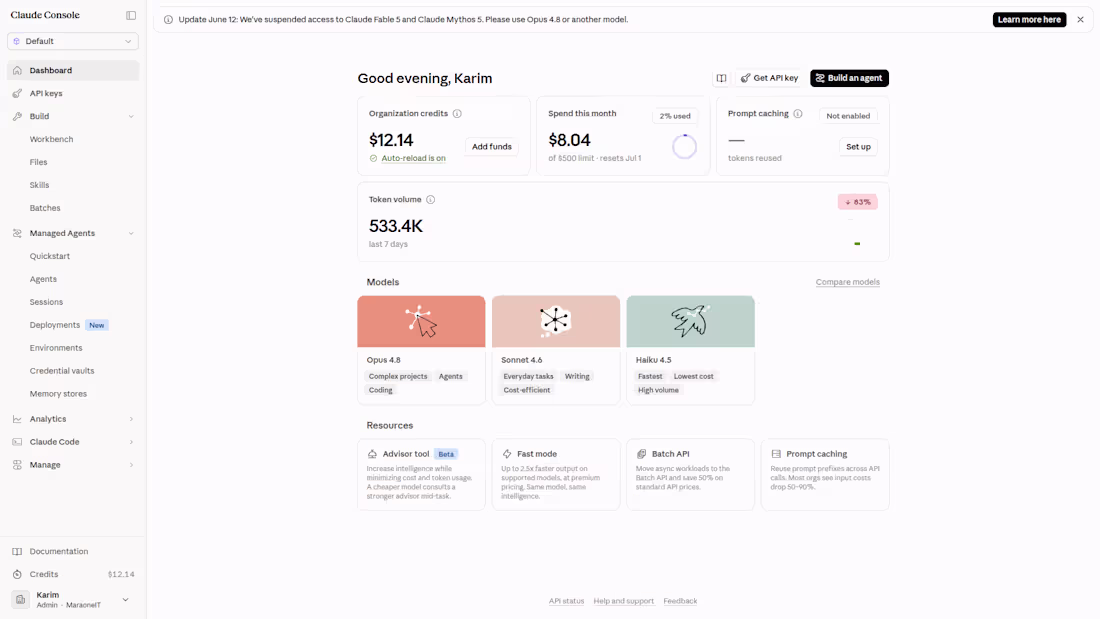The height and width of the screenshot is (619, 1100).
Task: Click the API keys key icon in sidebar
Action: [18, 93]
